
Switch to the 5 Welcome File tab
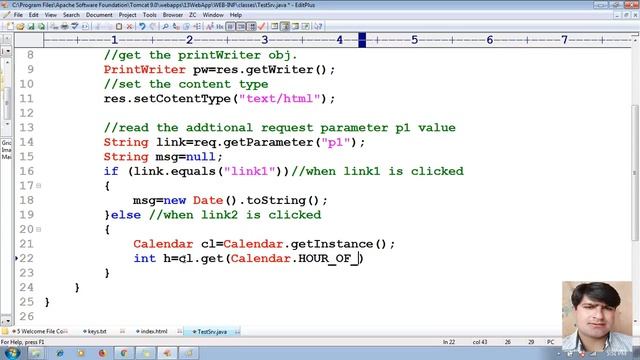click(x=40, y=331)
